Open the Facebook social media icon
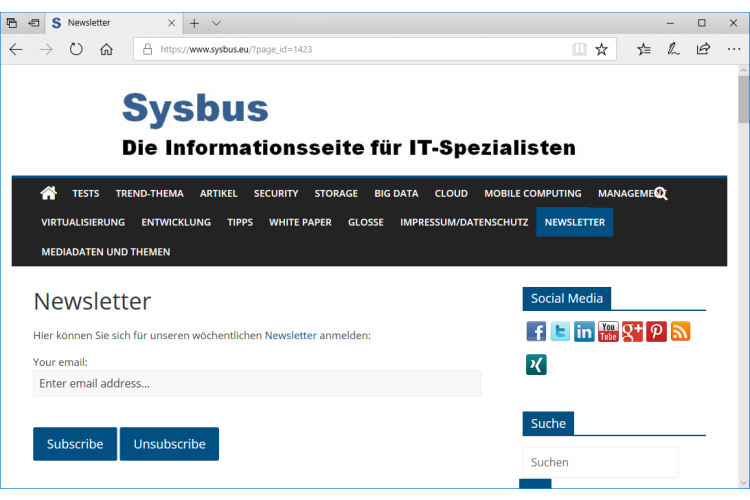 click(x=536, y=332)
